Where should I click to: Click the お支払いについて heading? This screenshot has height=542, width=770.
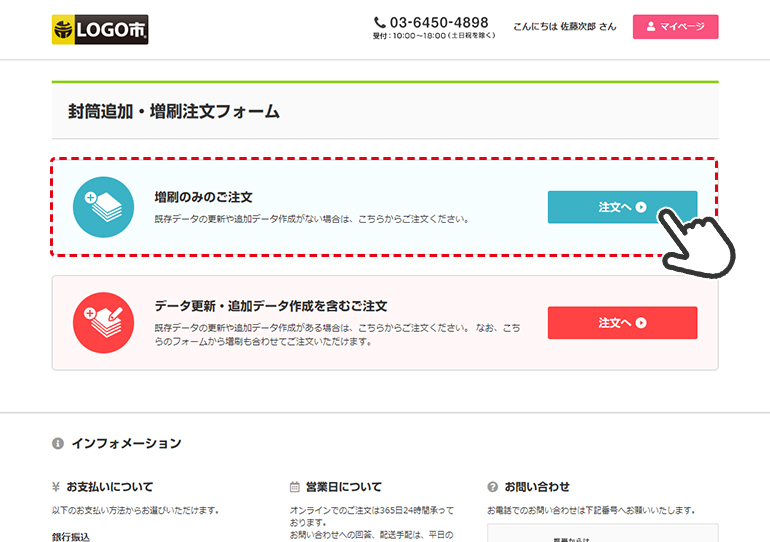[110, 487]
